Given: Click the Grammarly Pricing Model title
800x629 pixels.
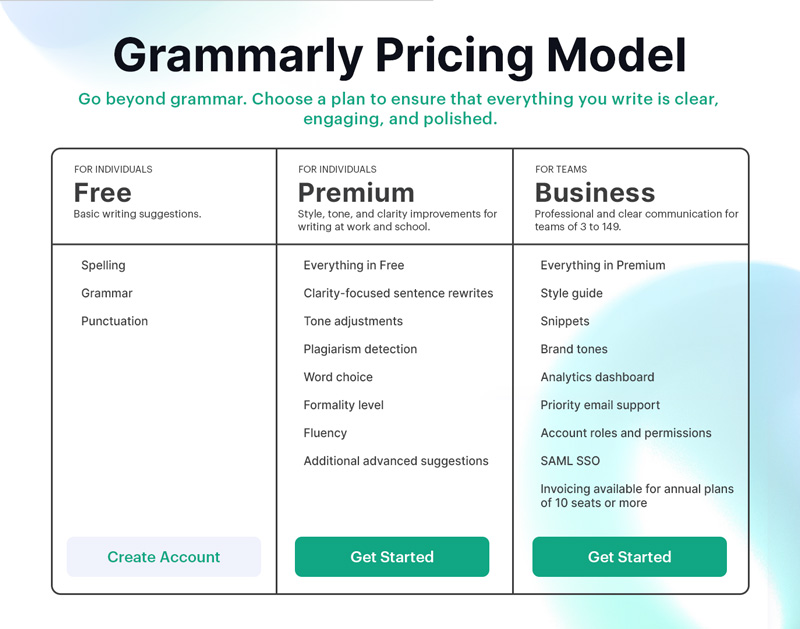Looking at the screenshot, I should coord(400,56).
